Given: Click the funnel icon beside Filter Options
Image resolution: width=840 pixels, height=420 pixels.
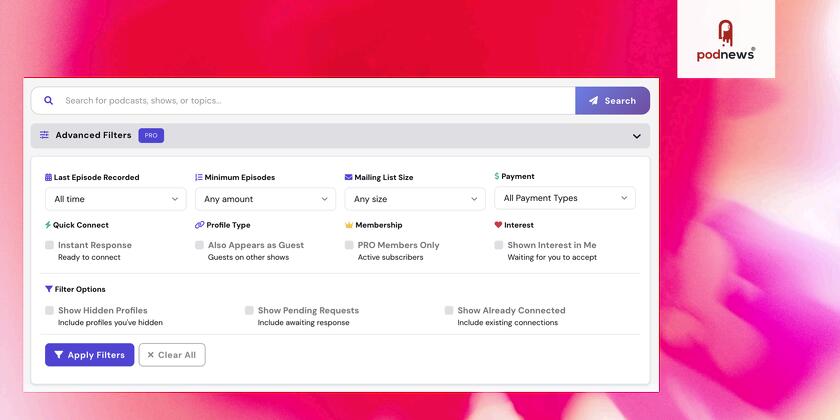Looking at the screenshot, I should [x=49, y=289].
